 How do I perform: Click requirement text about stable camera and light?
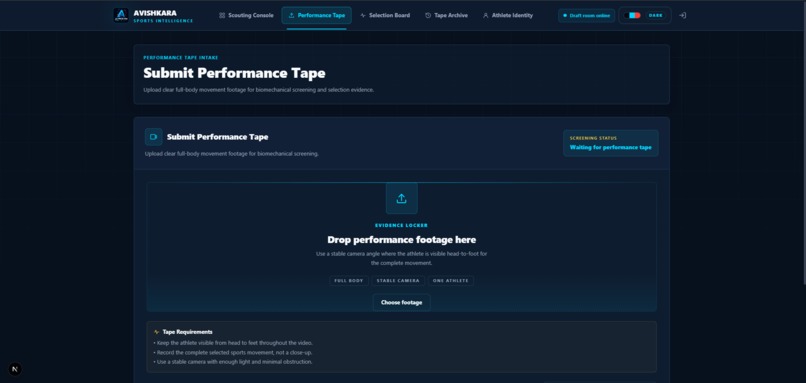point(233,362)
